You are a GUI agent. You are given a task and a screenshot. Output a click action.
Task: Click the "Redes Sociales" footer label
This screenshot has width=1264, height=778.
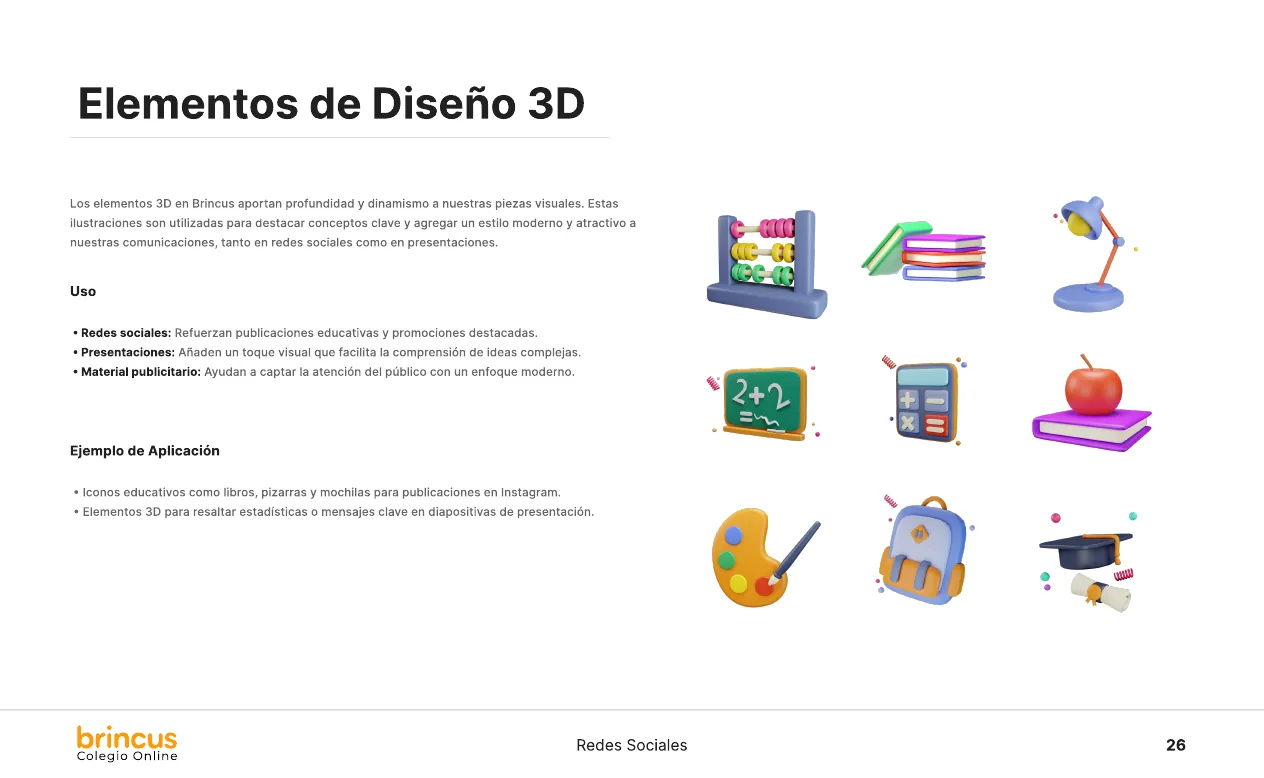(632, 745)
